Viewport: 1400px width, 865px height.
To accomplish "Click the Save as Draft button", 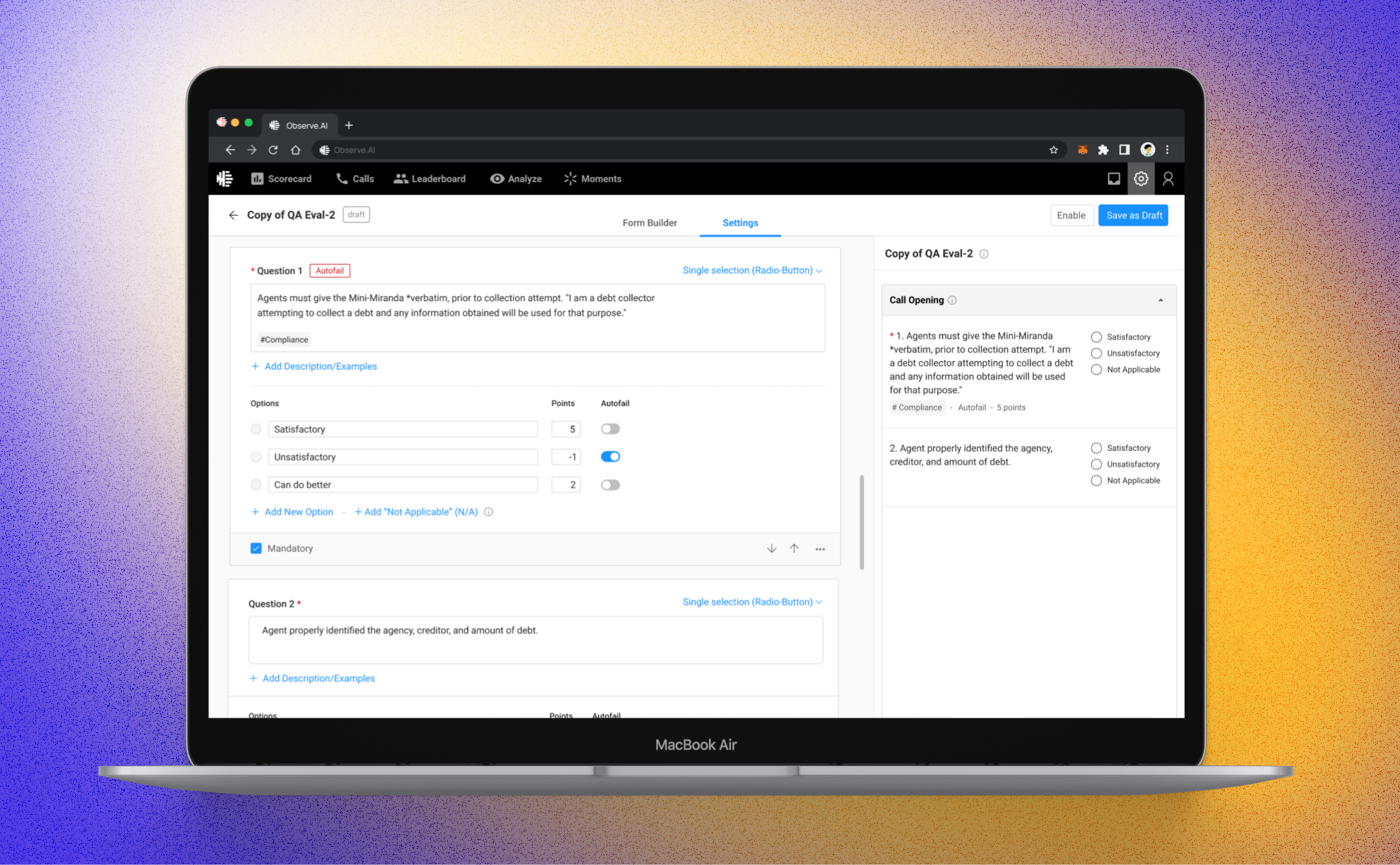I will click(x=1133, y=215).
